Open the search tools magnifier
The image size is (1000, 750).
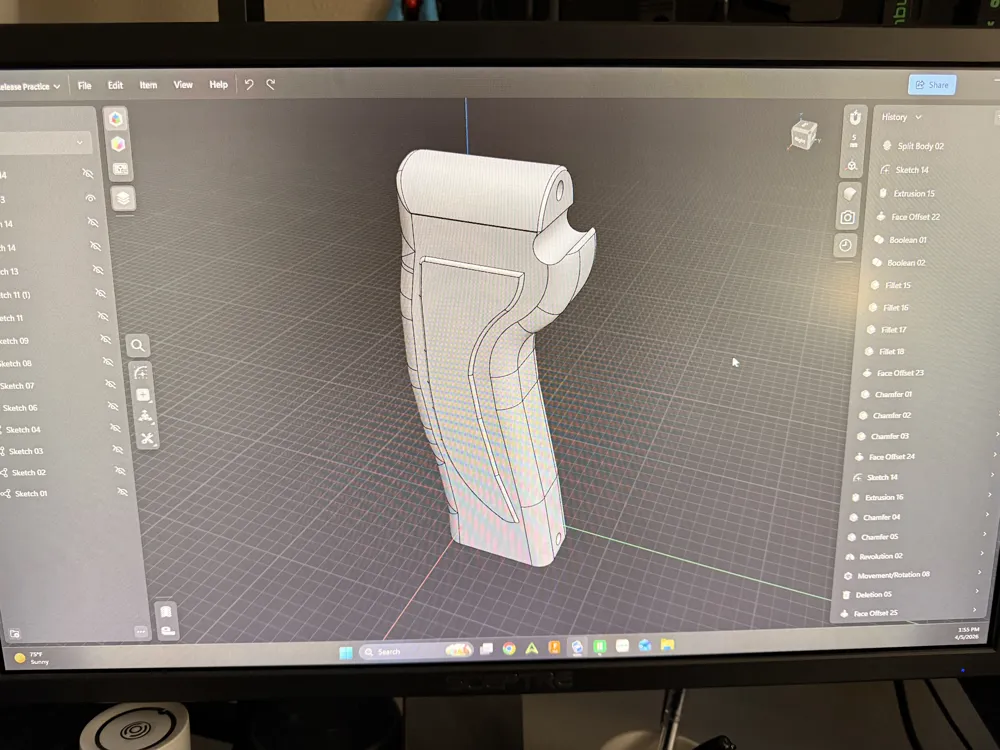point(138,346)
